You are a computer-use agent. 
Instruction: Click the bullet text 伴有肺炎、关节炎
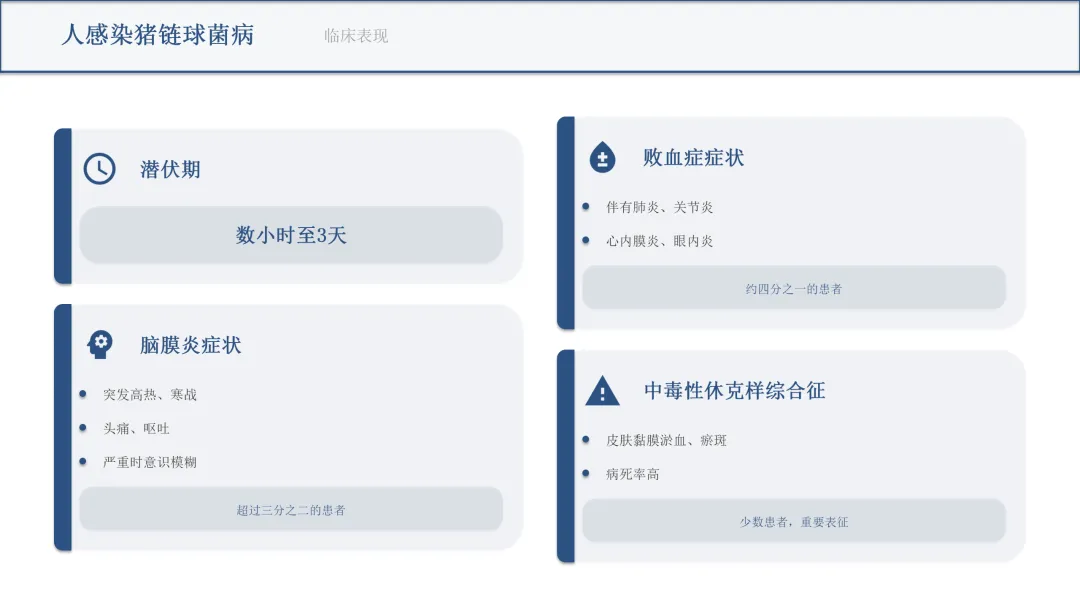659,208
